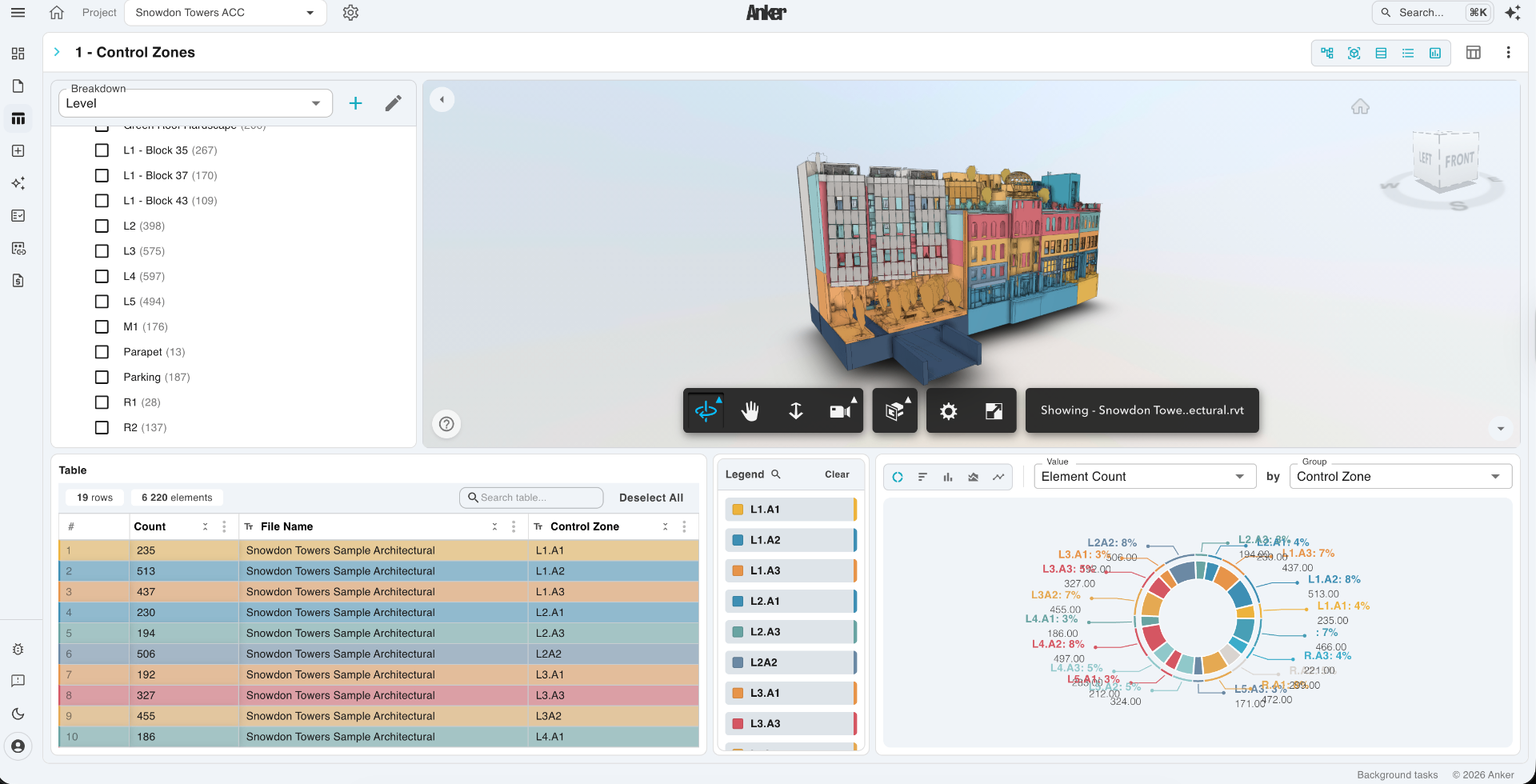Open the camera tool in viewer toolbar
The image size is (1536, 784).
(841, 410)
